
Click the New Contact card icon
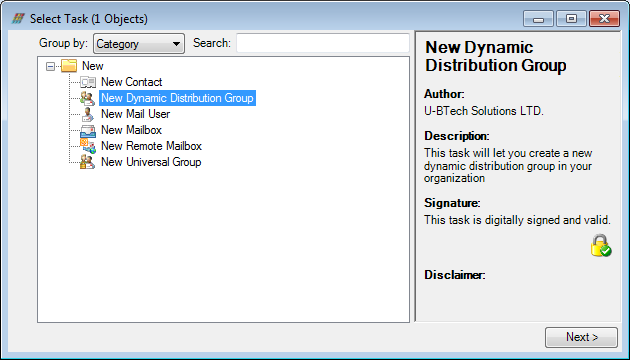(88, 82)
